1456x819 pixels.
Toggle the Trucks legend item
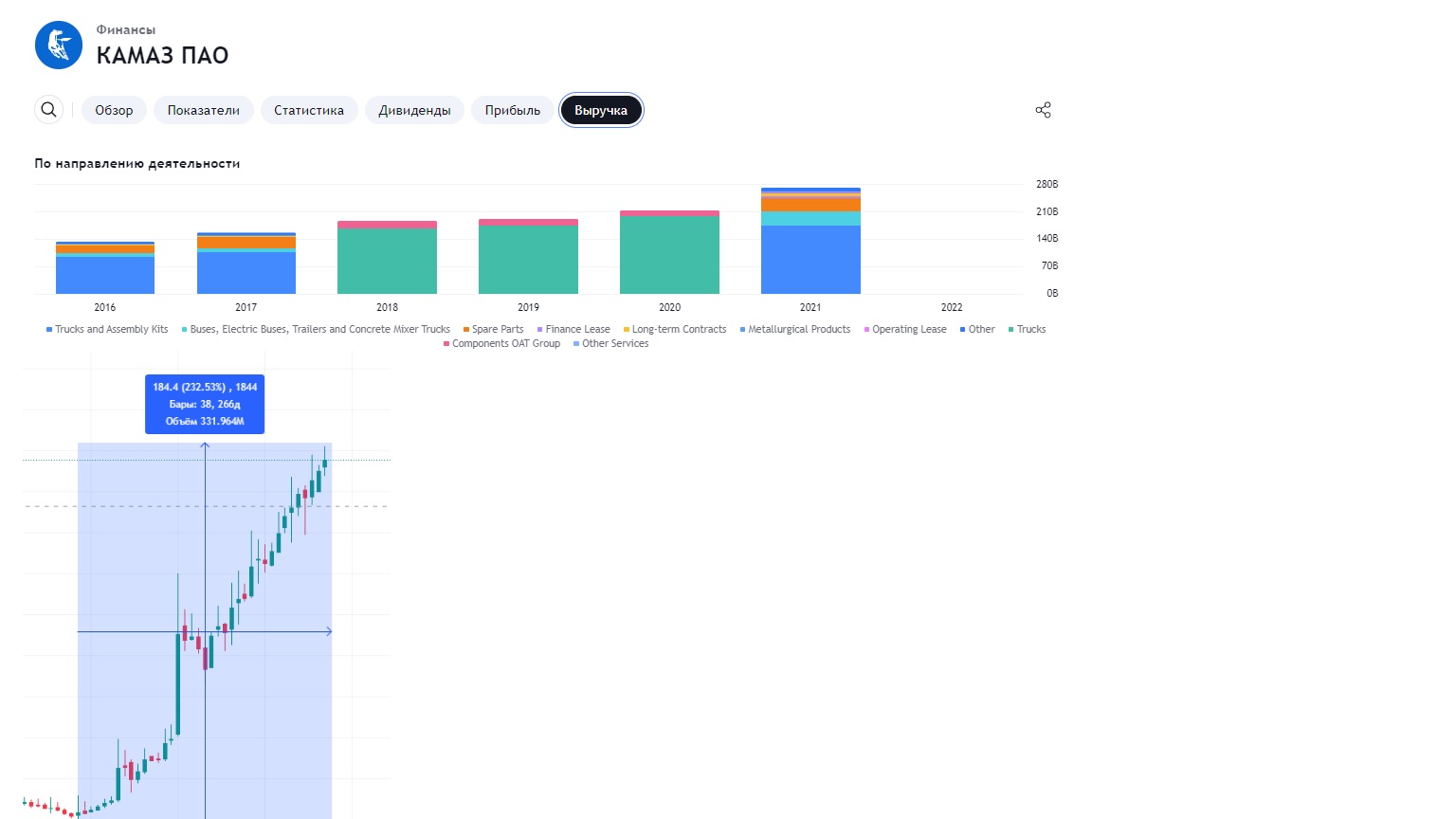pos(1027,329)
